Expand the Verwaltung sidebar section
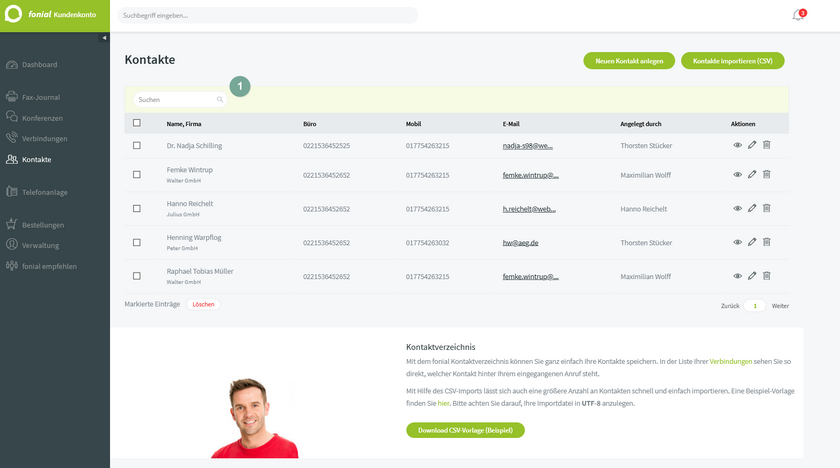 [40, 244]
